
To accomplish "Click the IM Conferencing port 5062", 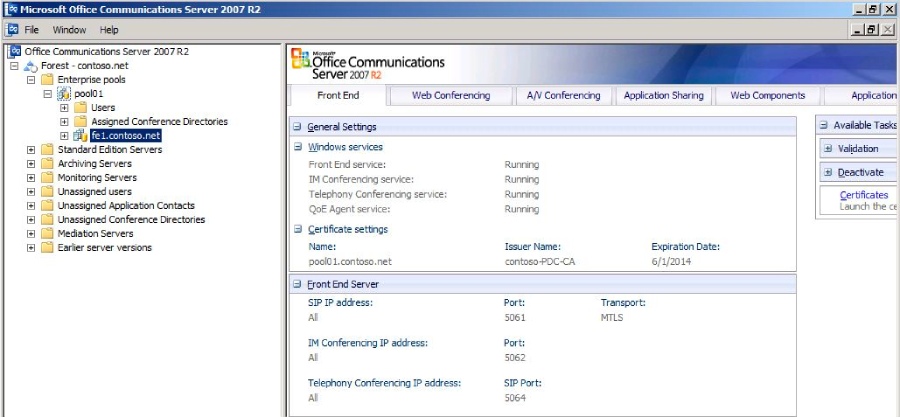I will [515, 358].
